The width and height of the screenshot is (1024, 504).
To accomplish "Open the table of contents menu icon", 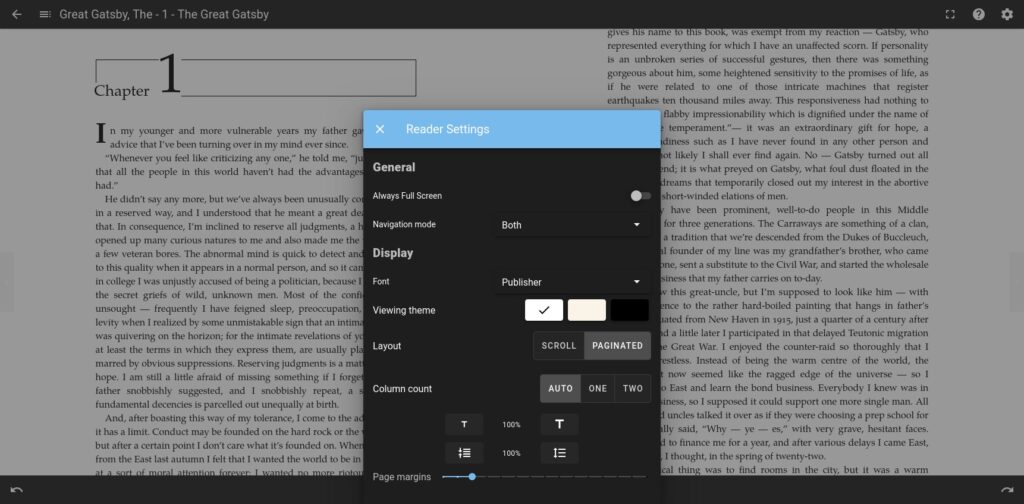I will click(45, 14).
